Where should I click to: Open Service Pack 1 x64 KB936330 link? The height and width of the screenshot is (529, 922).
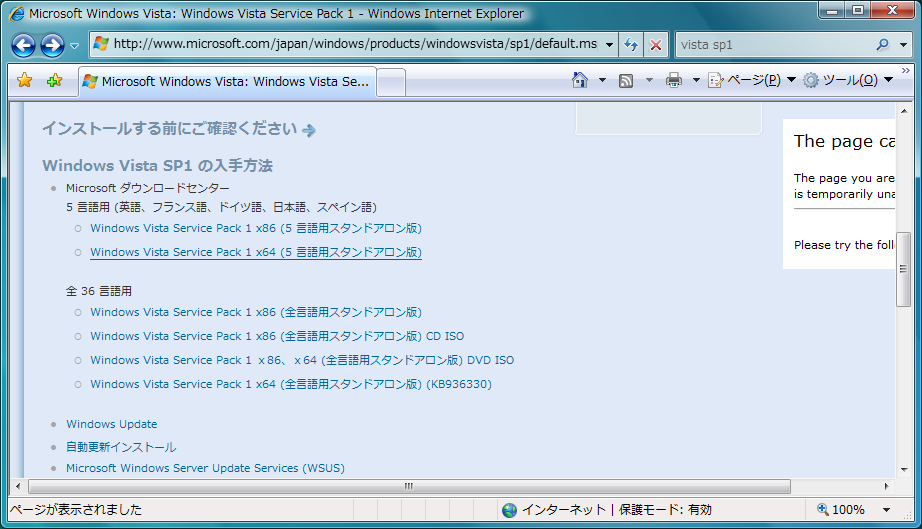291,384
